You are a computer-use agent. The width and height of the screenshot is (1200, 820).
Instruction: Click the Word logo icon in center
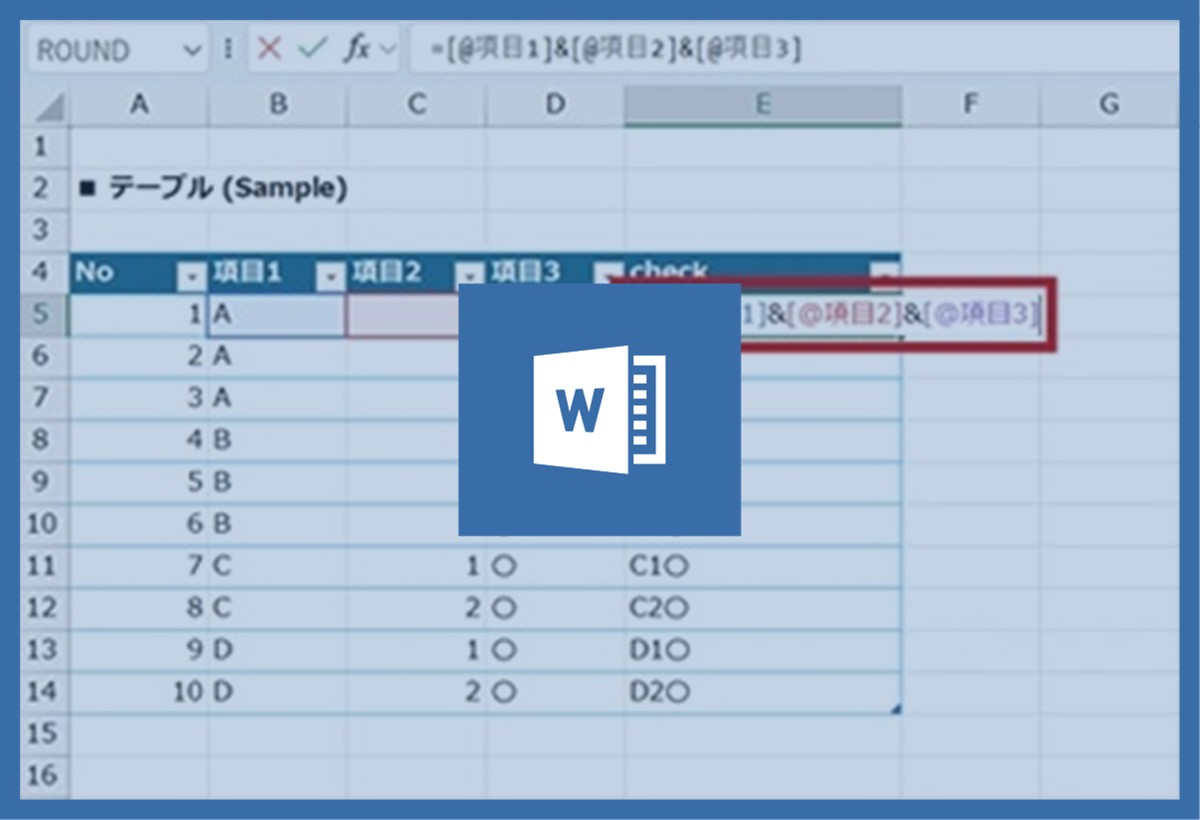click(x=599, y=409)
